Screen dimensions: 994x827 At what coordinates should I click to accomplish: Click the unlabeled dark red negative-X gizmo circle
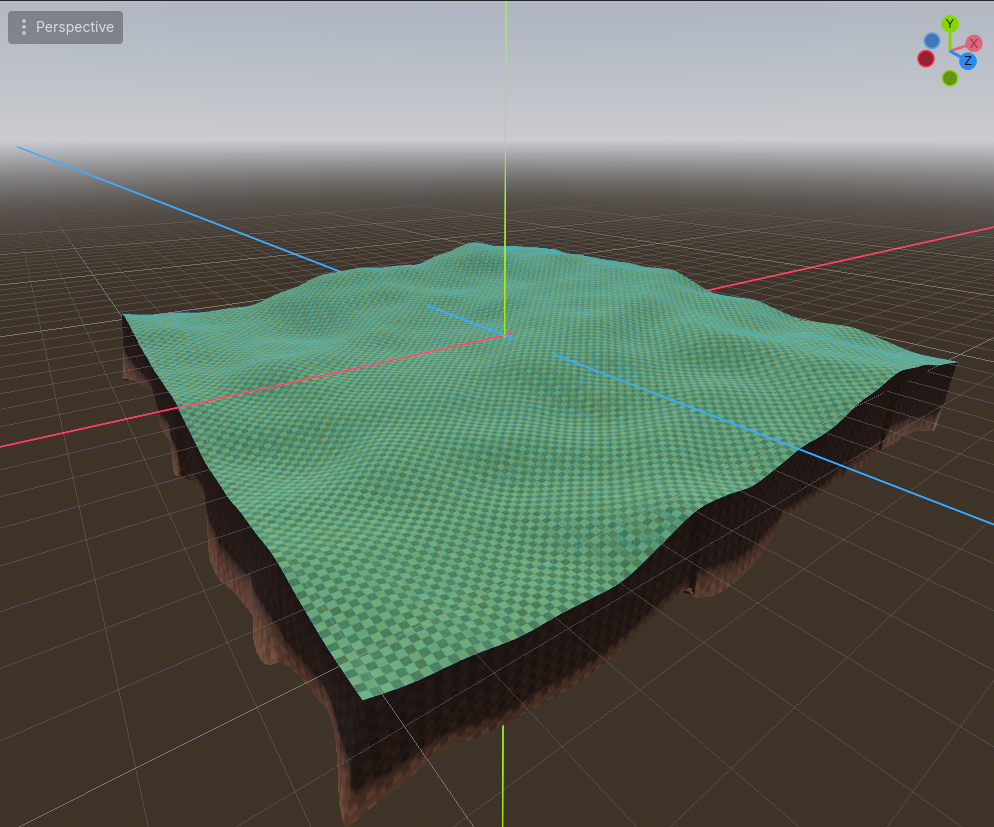pyautogui.click(x=926, y=59)
